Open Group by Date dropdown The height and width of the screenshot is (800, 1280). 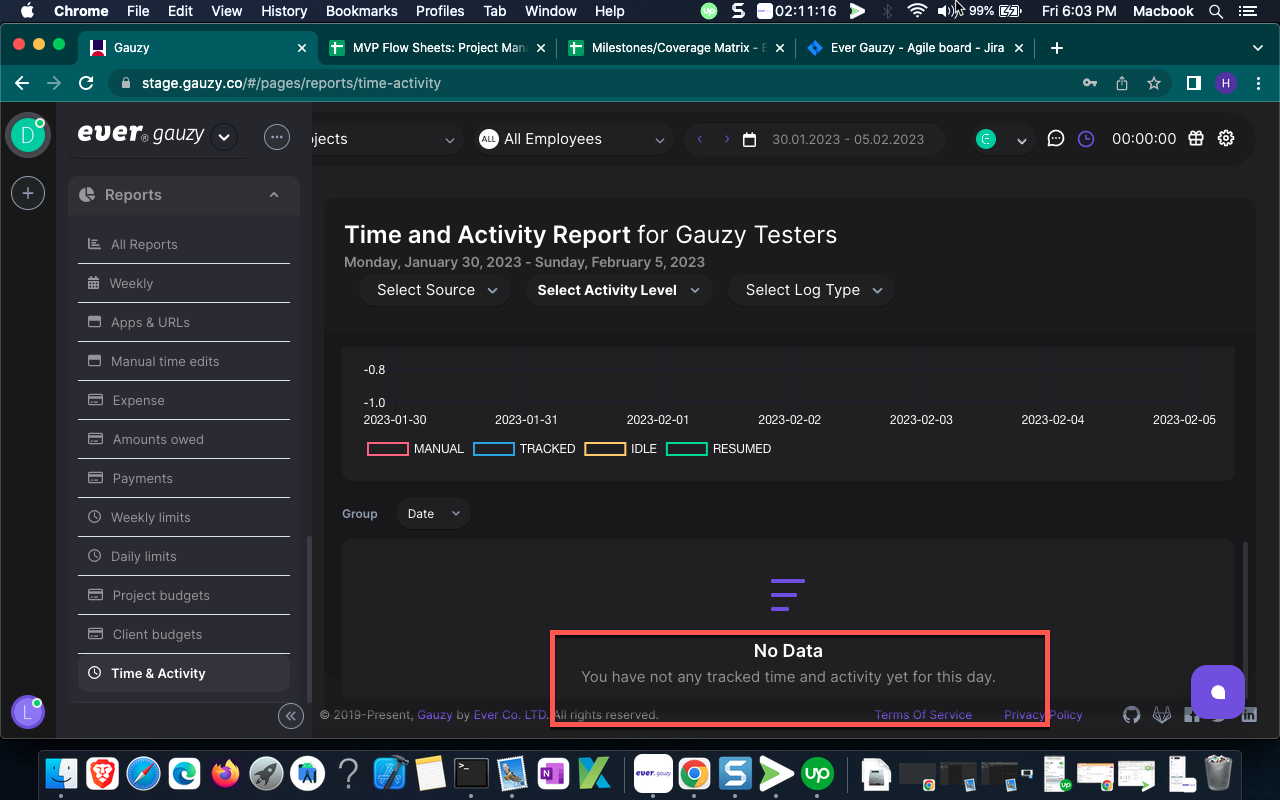433,514
